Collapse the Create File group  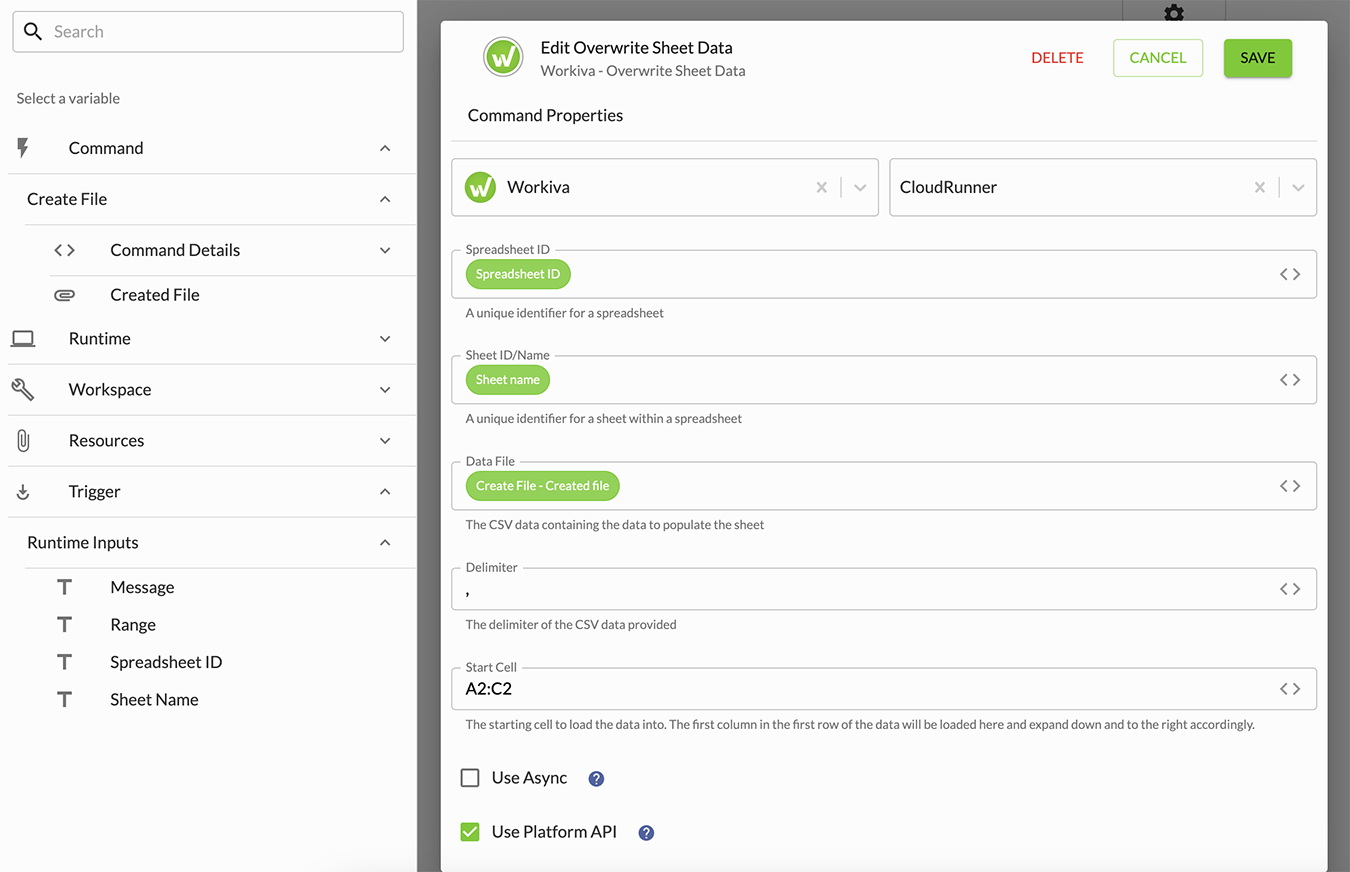[385, 199]
